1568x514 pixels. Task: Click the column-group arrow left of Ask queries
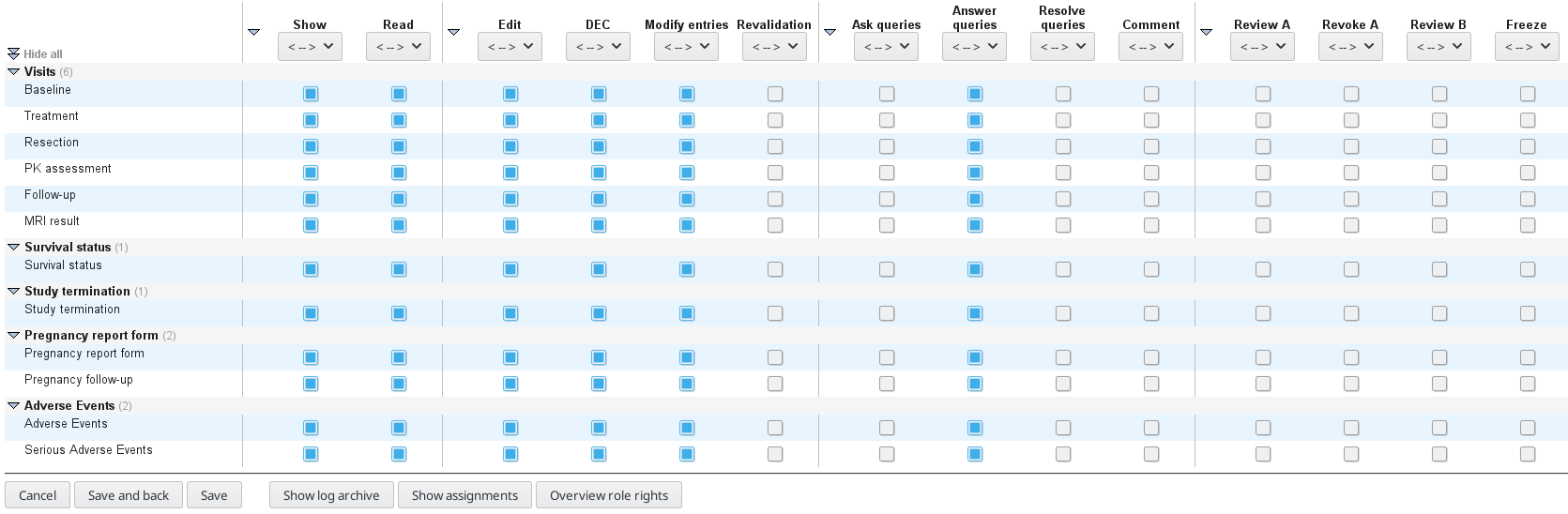[x=830, y=32]
